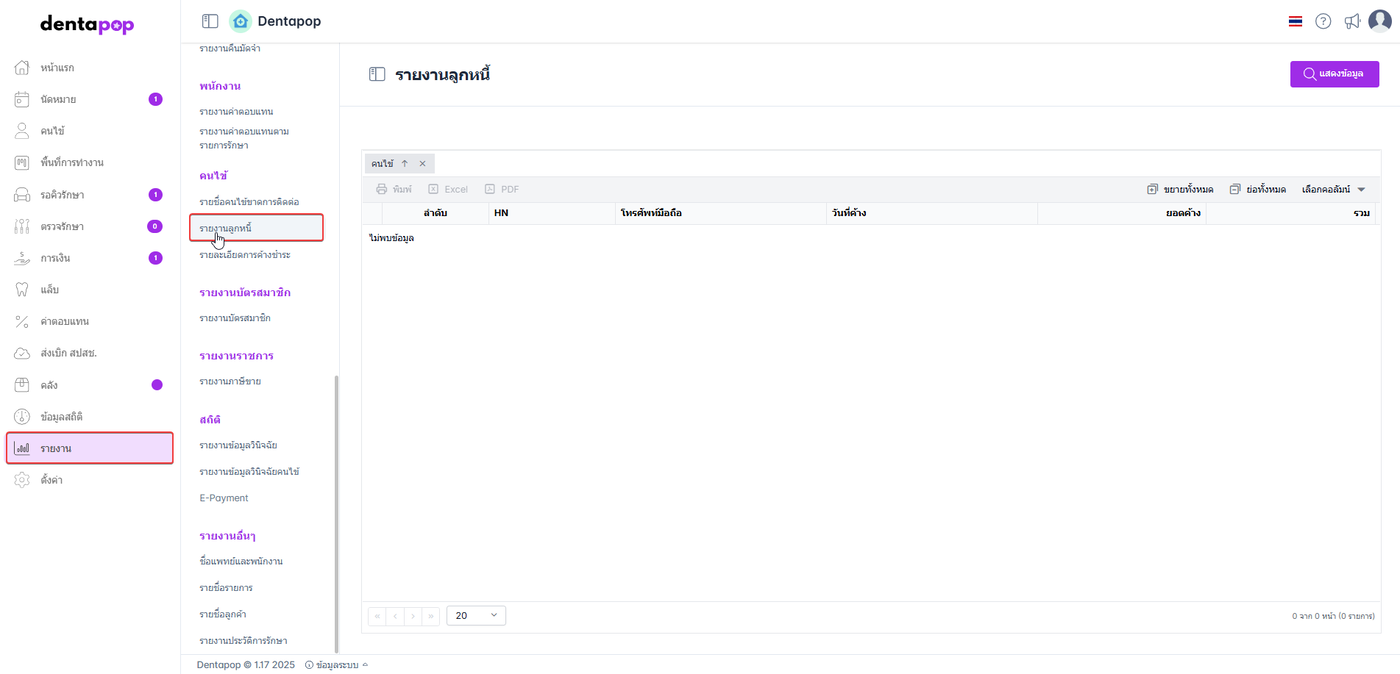Open รายงานบัตรสมาชิก report link

[x=235, y=318]
